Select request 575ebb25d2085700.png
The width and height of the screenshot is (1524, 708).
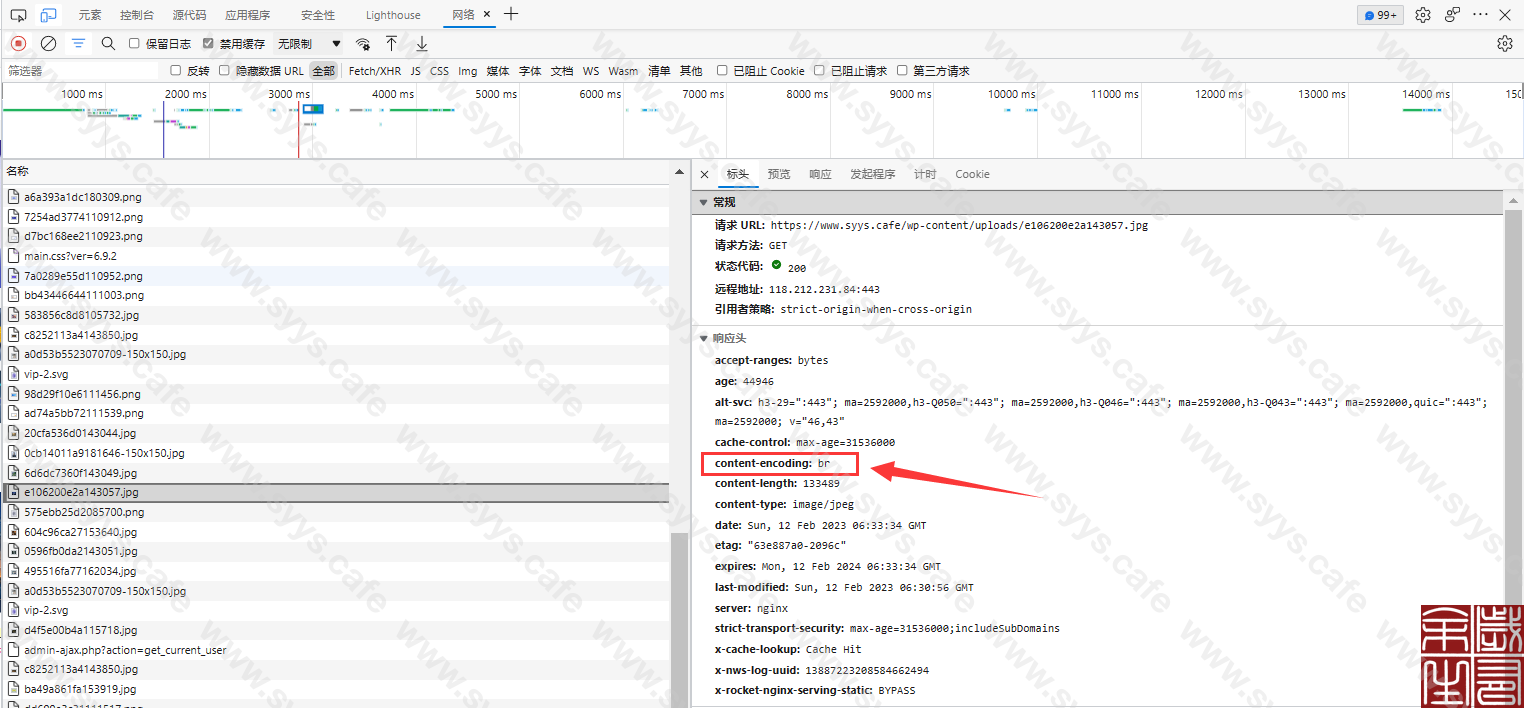coord(335,512)
